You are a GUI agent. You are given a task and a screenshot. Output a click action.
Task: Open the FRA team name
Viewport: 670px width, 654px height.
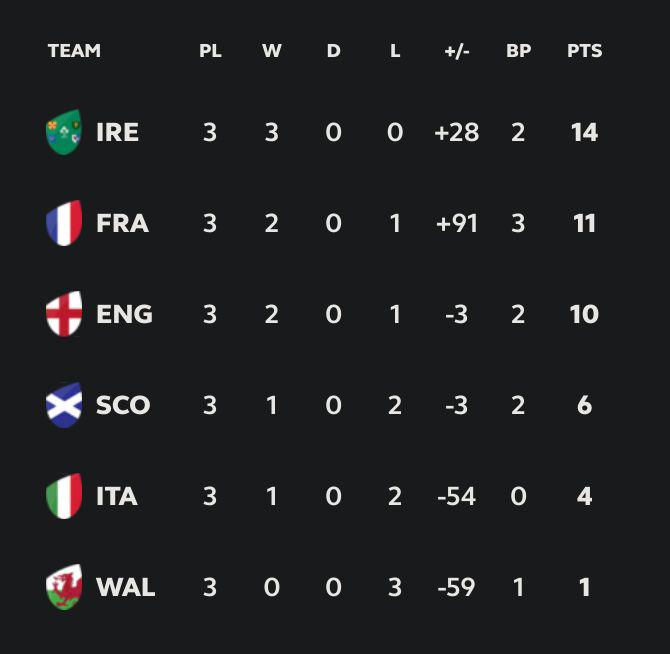(x=123, y=223)
